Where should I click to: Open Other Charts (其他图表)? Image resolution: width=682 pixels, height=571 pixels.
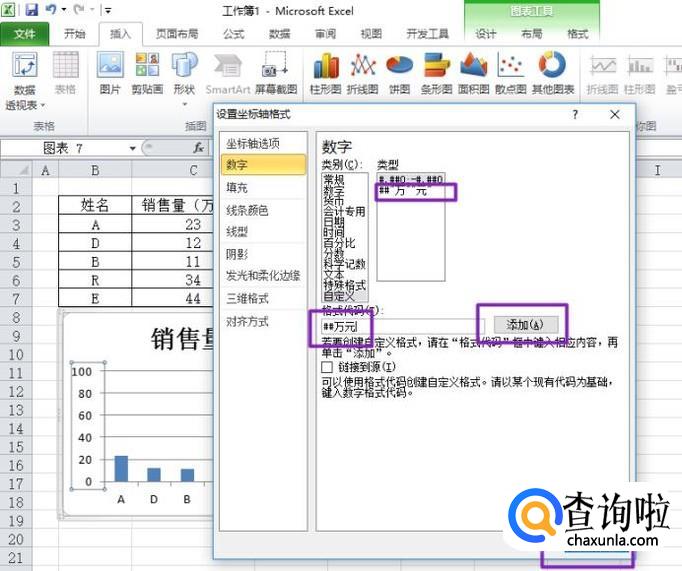[x=553, y=73]
